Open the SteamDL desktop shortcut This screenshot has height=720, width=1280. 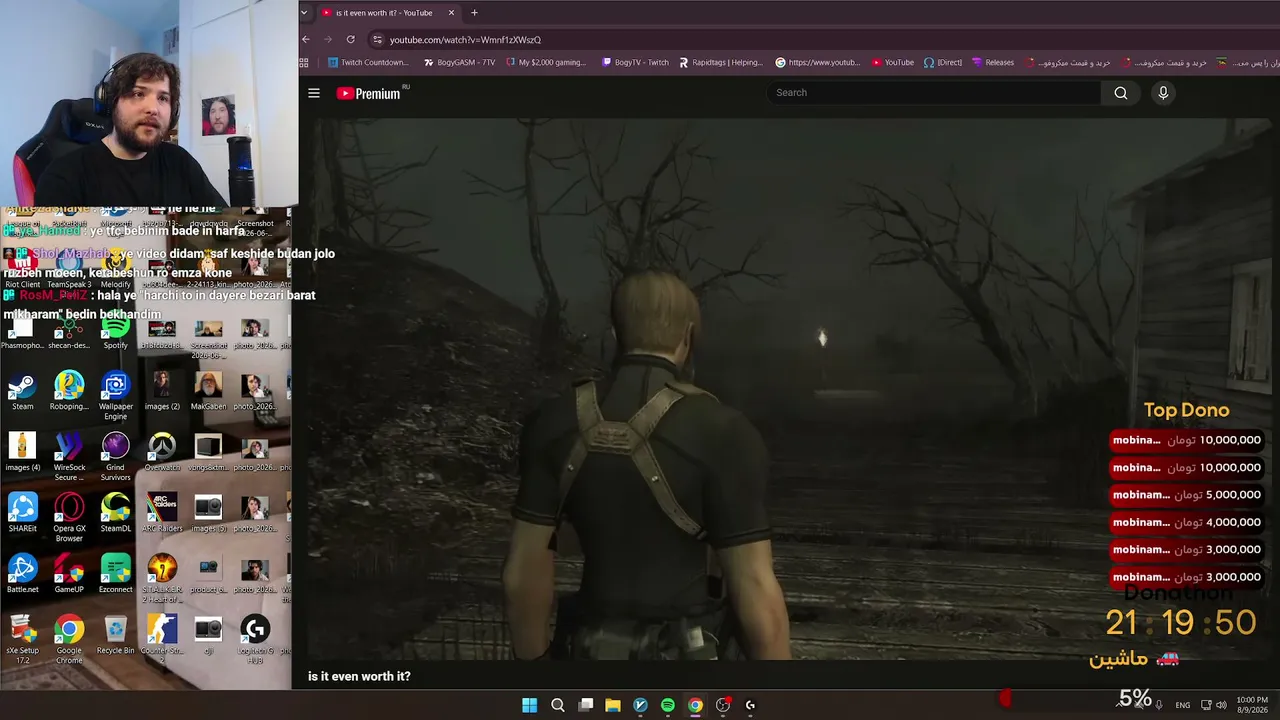point(115,513)
